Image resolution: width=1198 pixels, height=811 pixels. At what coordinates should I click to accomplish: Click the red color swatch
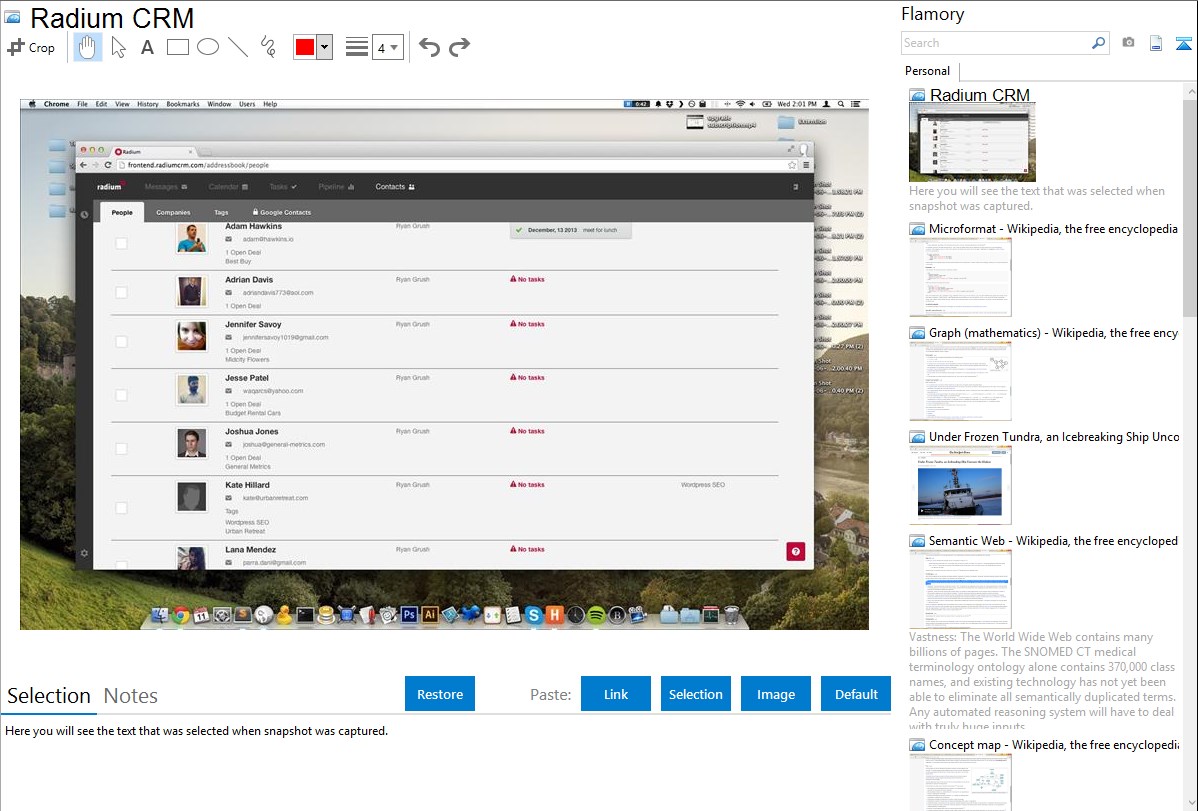pyautogui.click(x=305, y=47)
